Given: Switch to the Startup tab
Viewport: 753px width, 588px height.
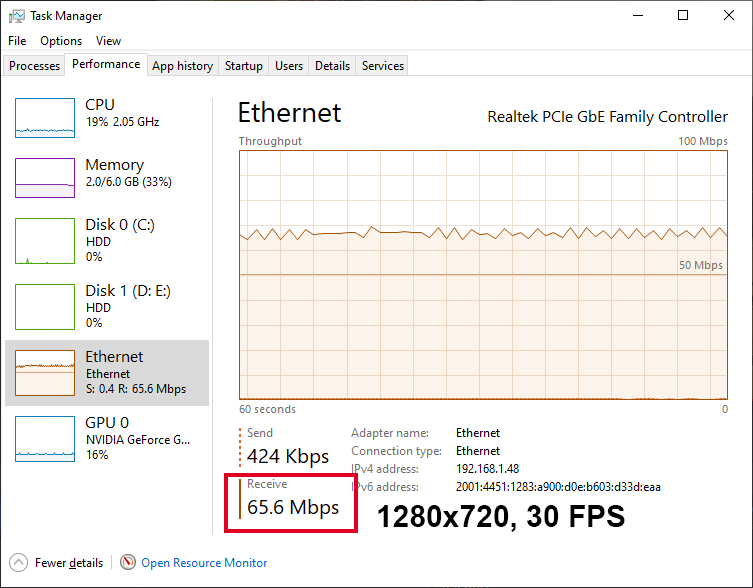Looking at the screenshot, I should pos(243,66).
